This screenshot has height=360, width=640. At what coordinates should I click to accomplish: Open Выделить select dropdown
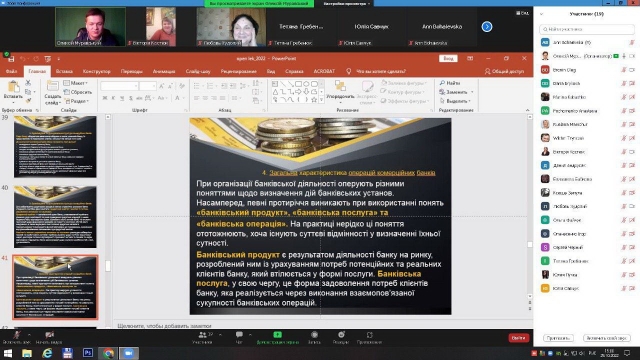(x=455, y=101)
